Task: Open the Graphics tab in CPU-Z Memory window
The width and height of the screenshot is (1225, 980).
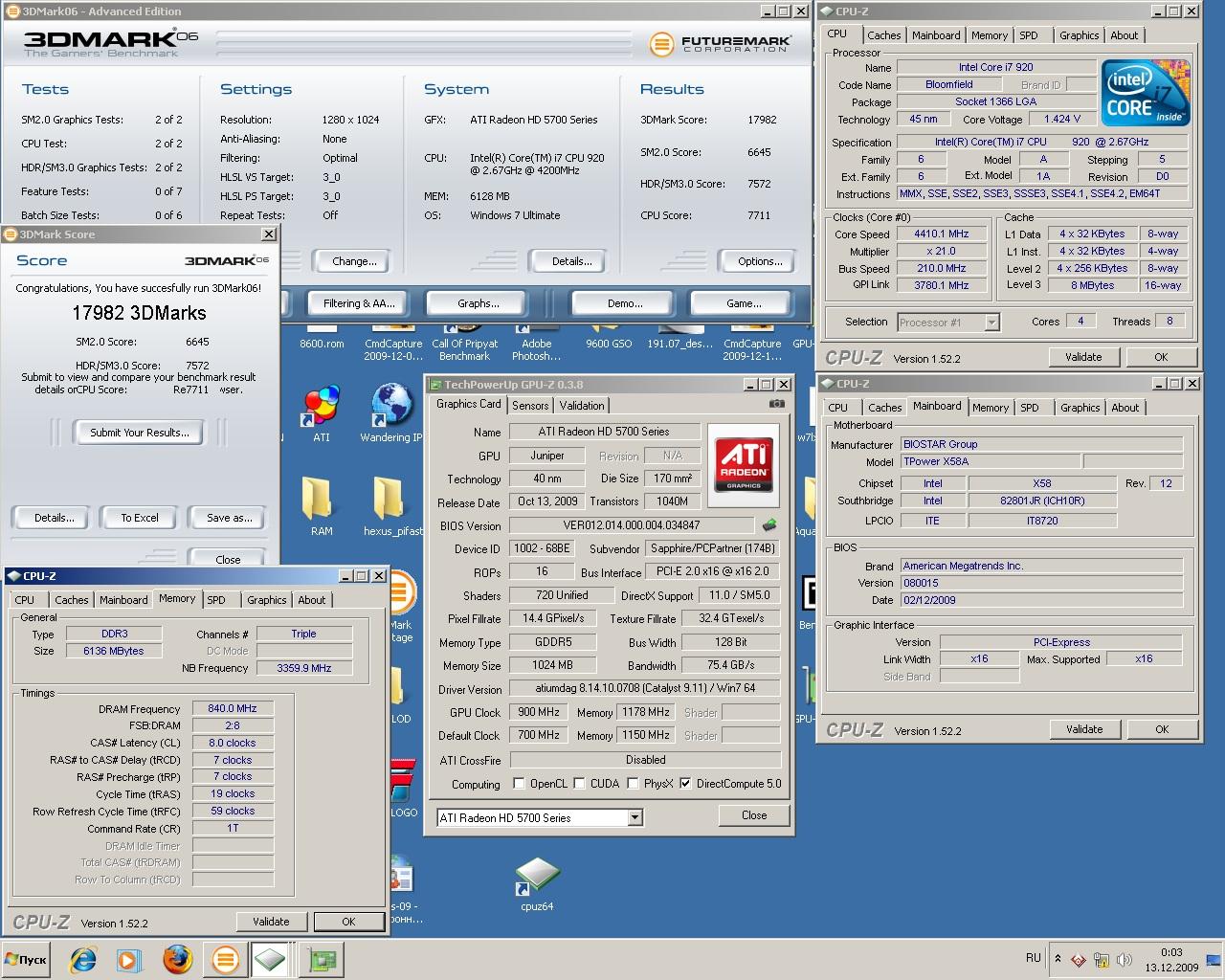Action: click(266, 600)
